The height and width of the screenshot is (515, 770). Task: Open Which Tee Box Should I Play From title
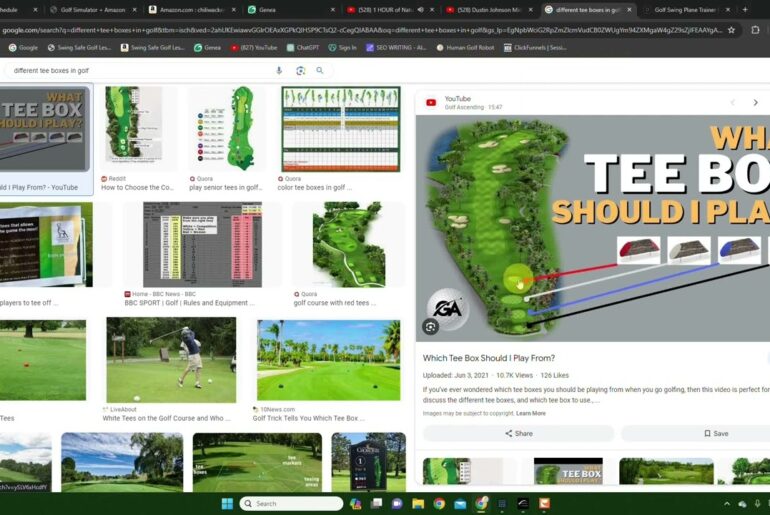tap(489, 358)
